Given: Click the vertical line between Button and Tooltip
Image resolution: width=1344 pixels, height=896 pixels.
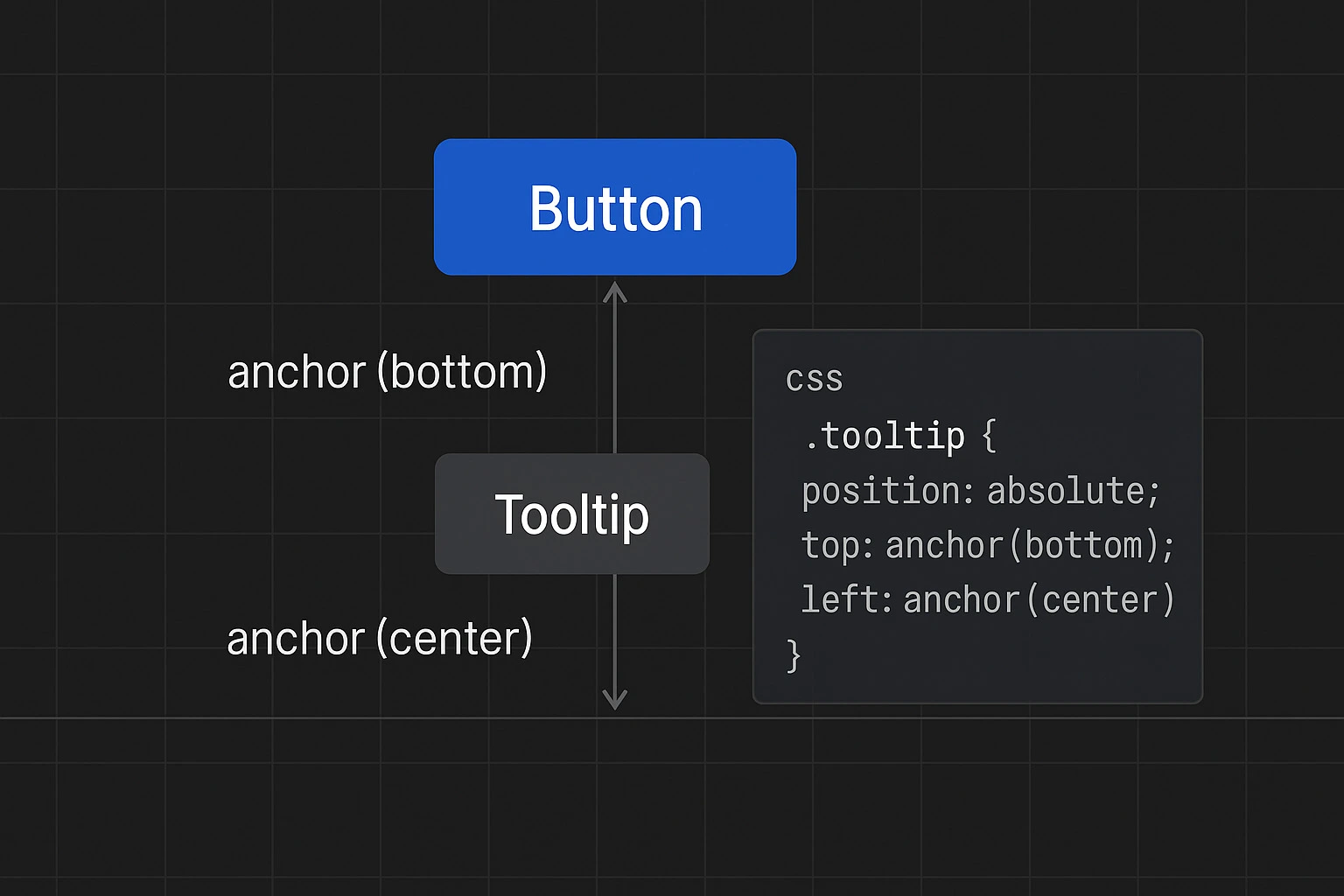Looking at the screenshot, I should tap(615, 376).
